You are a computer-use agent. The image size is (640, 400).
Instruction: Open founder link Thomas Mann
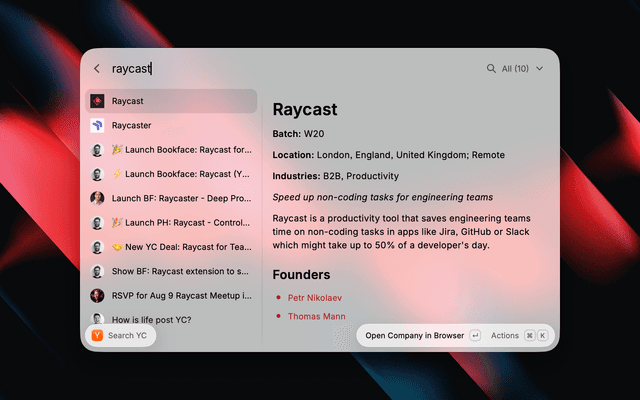[x=316, y=316]
